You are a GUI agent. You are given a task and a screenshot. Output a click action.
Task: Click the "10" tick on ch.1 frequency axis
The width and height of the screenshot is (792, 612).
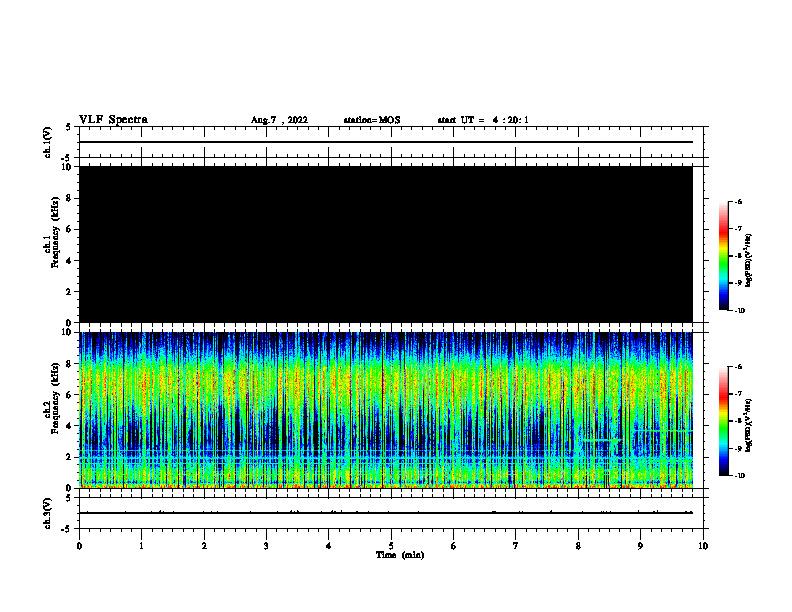click(67, 167)
